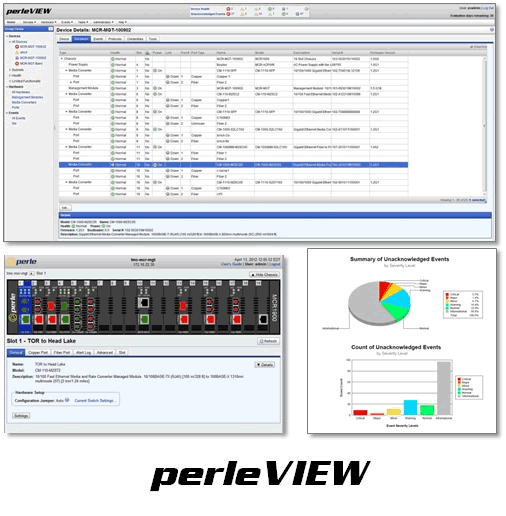This screenshot has width=506, height=516.
Task: Click the help info icon beside Configuration Jumper
Action: [67, 400]
